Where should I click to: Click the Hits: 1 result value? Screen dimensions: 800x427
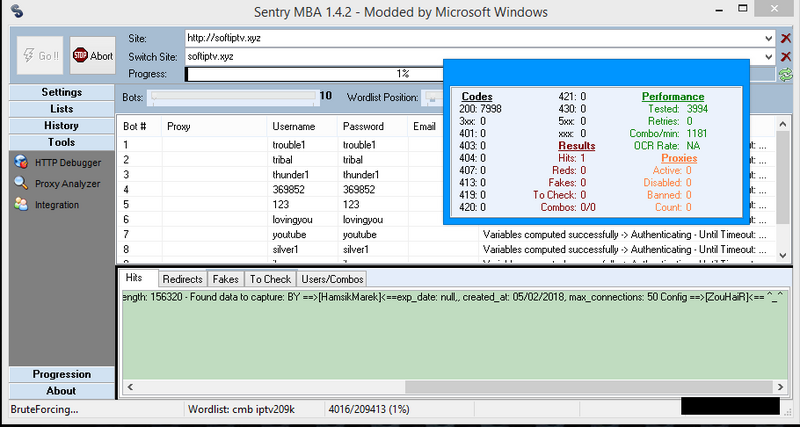pos(572,158)
